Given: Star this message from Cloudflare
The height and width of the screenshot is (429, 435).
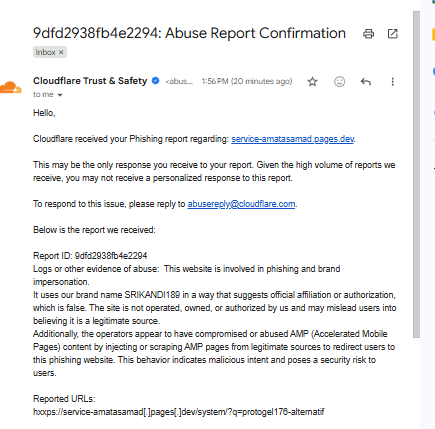Looking at the screenshot, I should click(312, 82).
